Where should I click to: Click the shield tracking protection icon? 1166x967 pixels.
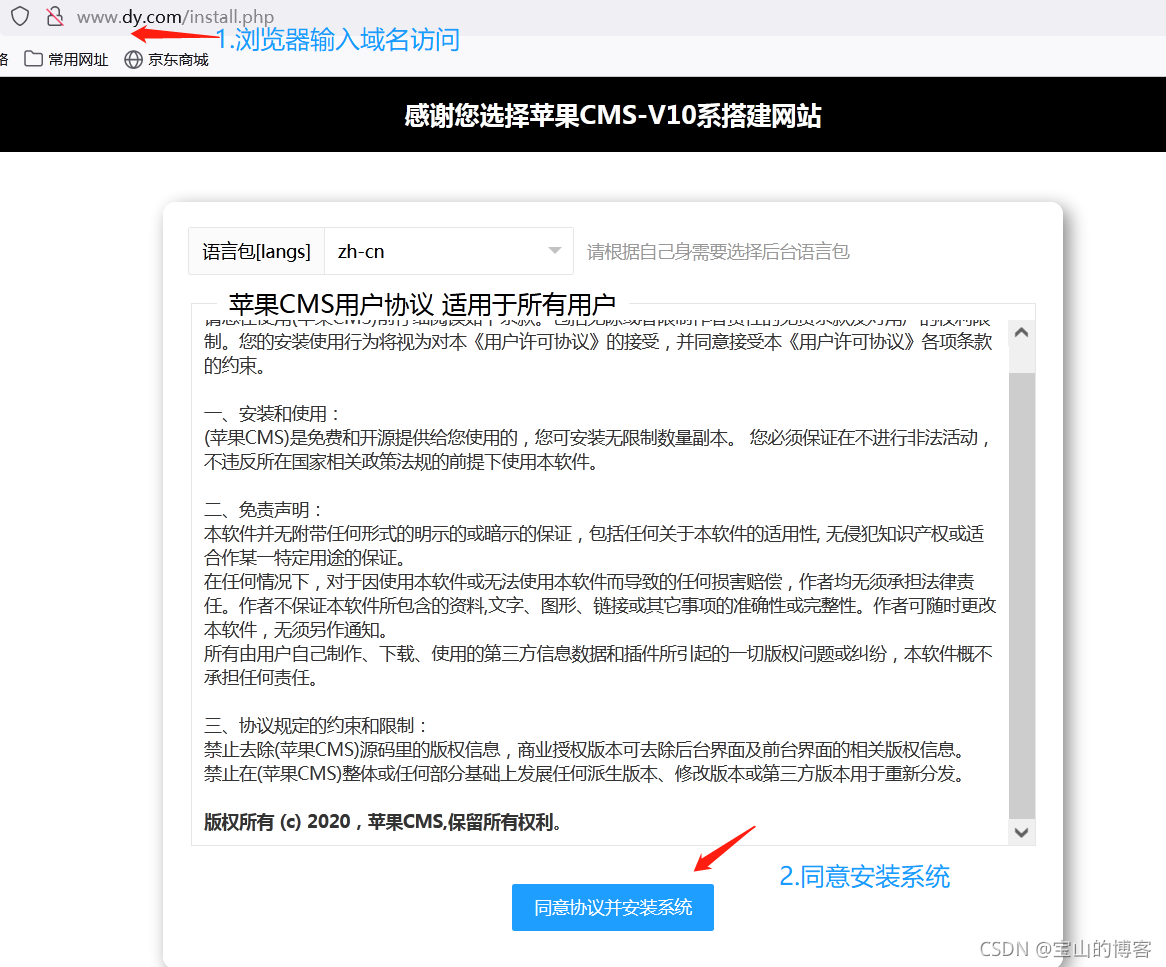pyautogui.click(x=20, y=17)
